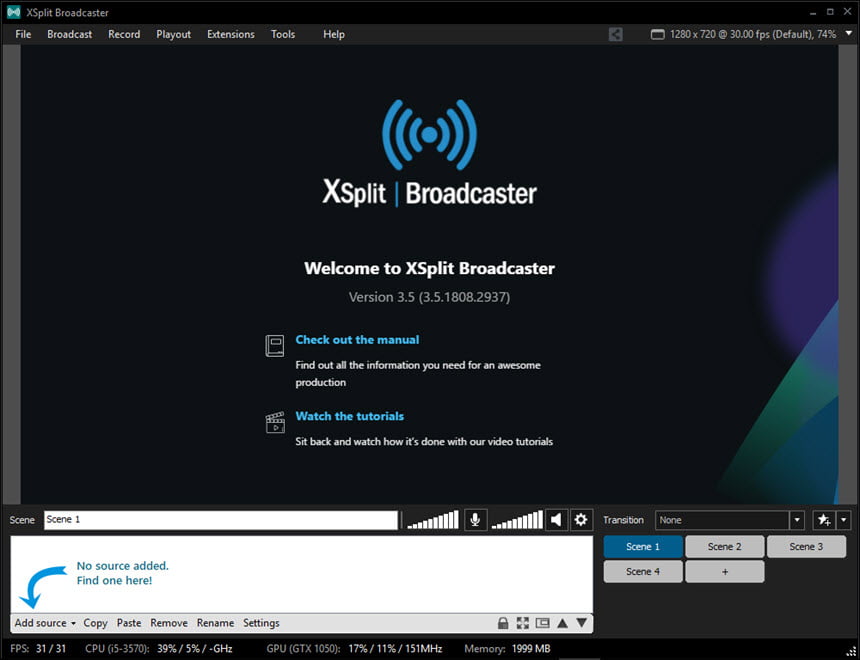860x660 pixels.
Task: Click the GPU (GTX 1050) usage readout
Action: (x=354, y=648)
